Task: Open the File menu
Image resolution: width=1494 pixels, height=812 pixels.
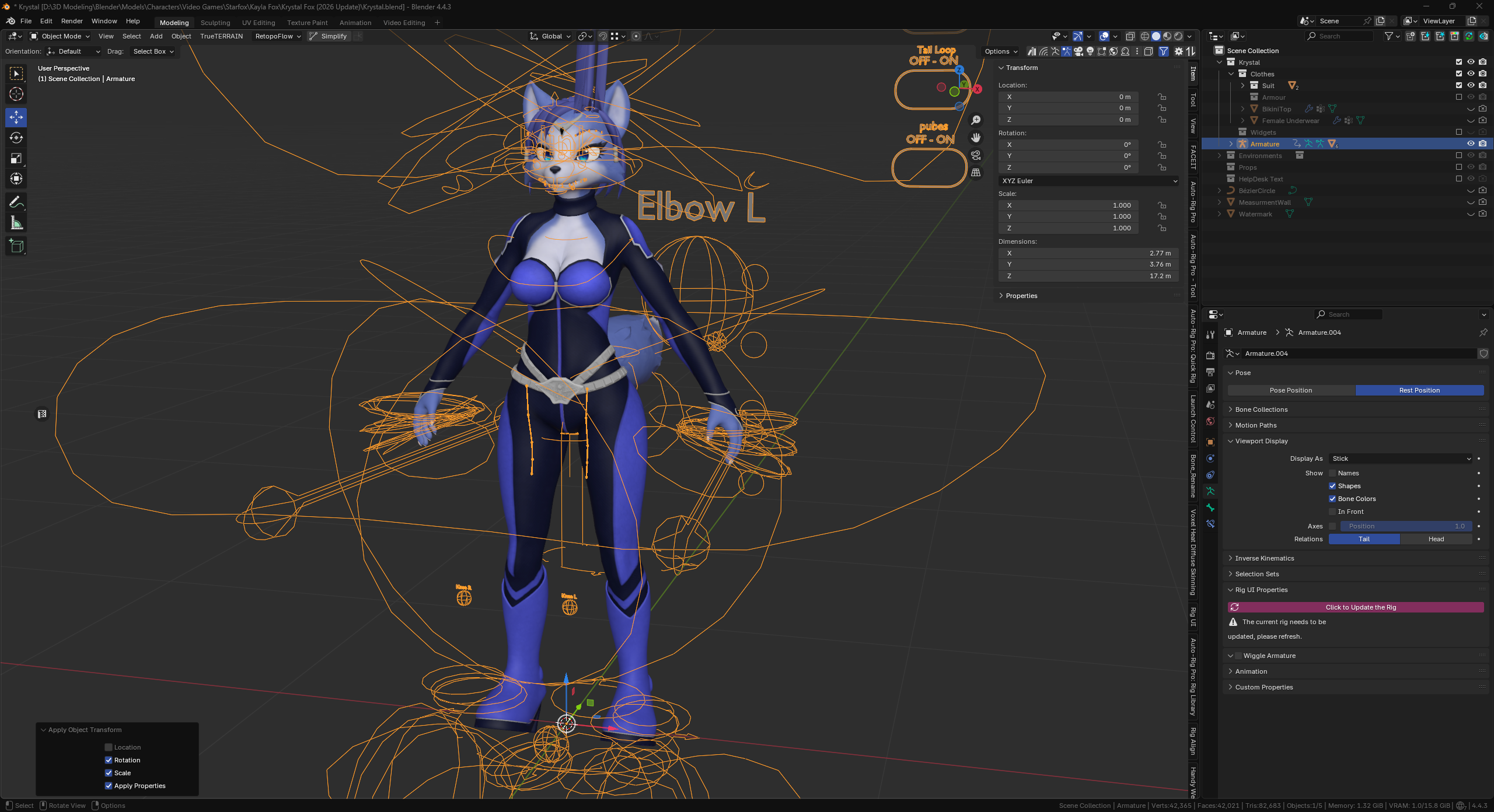Action: click(26, 21)
